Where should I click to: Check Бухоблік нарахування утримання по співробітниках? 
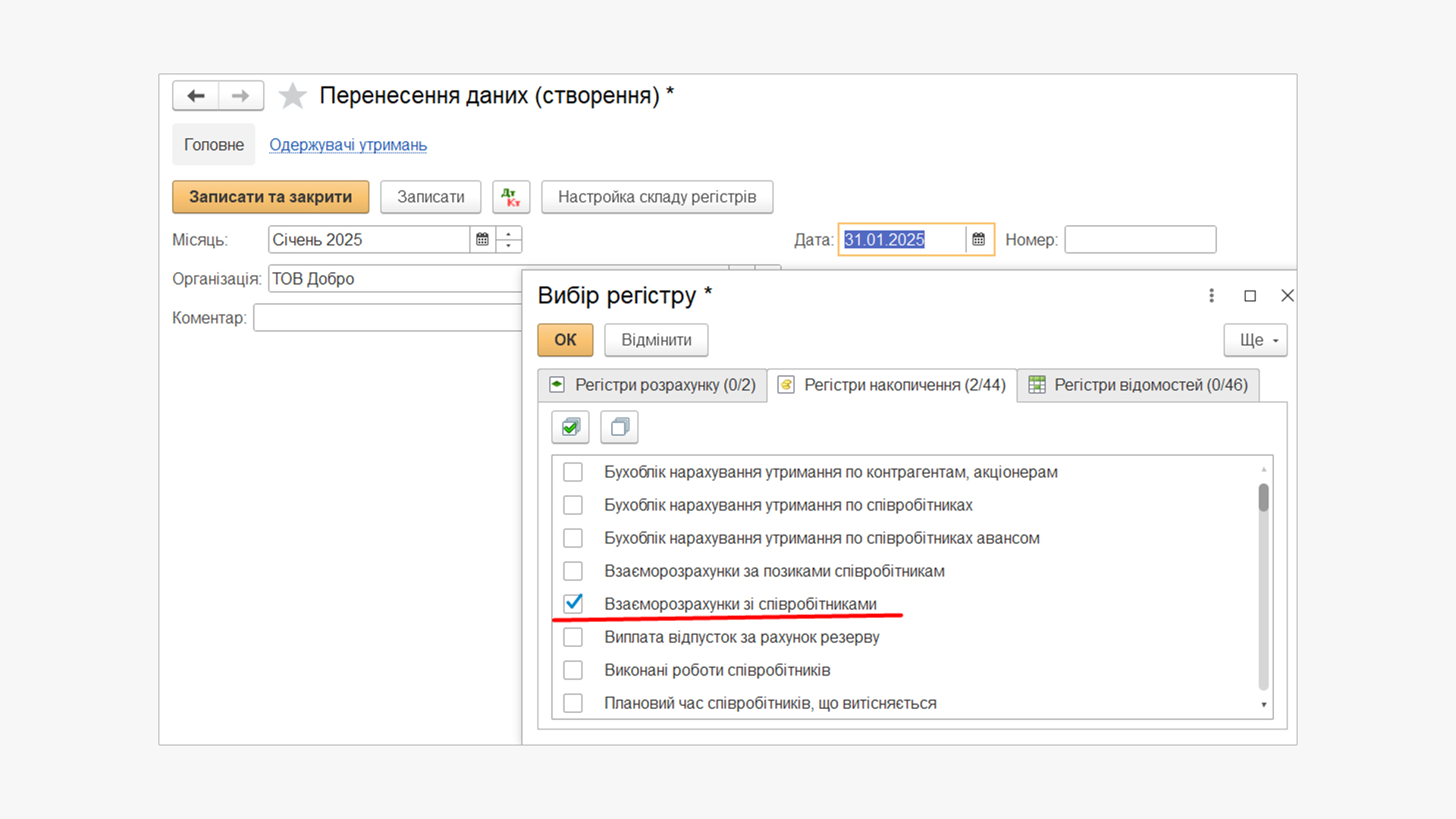pos(573,505)
